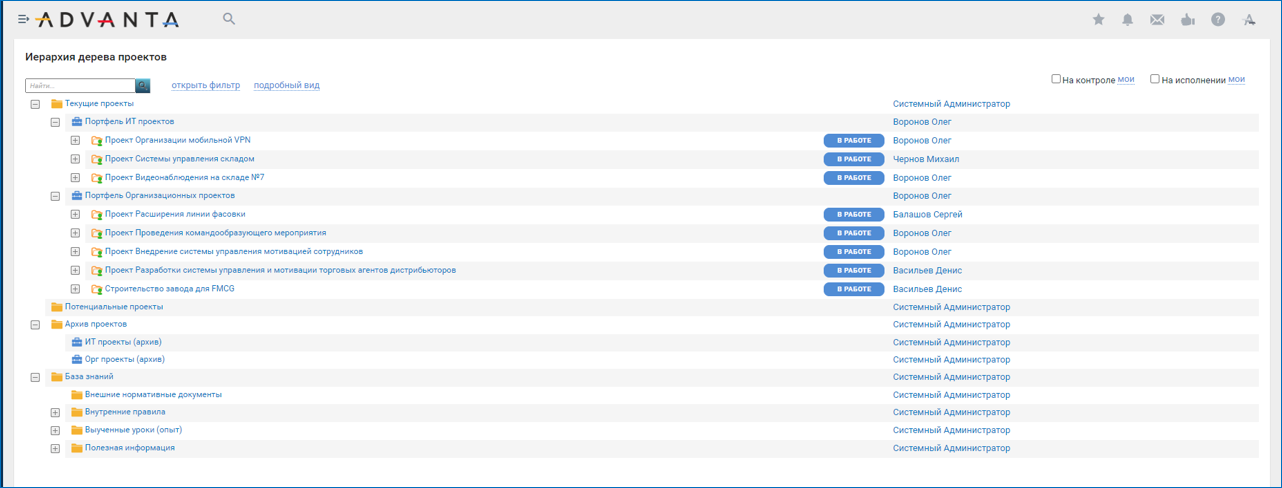This screenshot has height=488, width=1282.
Task: Open the help question mark icon
Action: tap(1218, 19)
